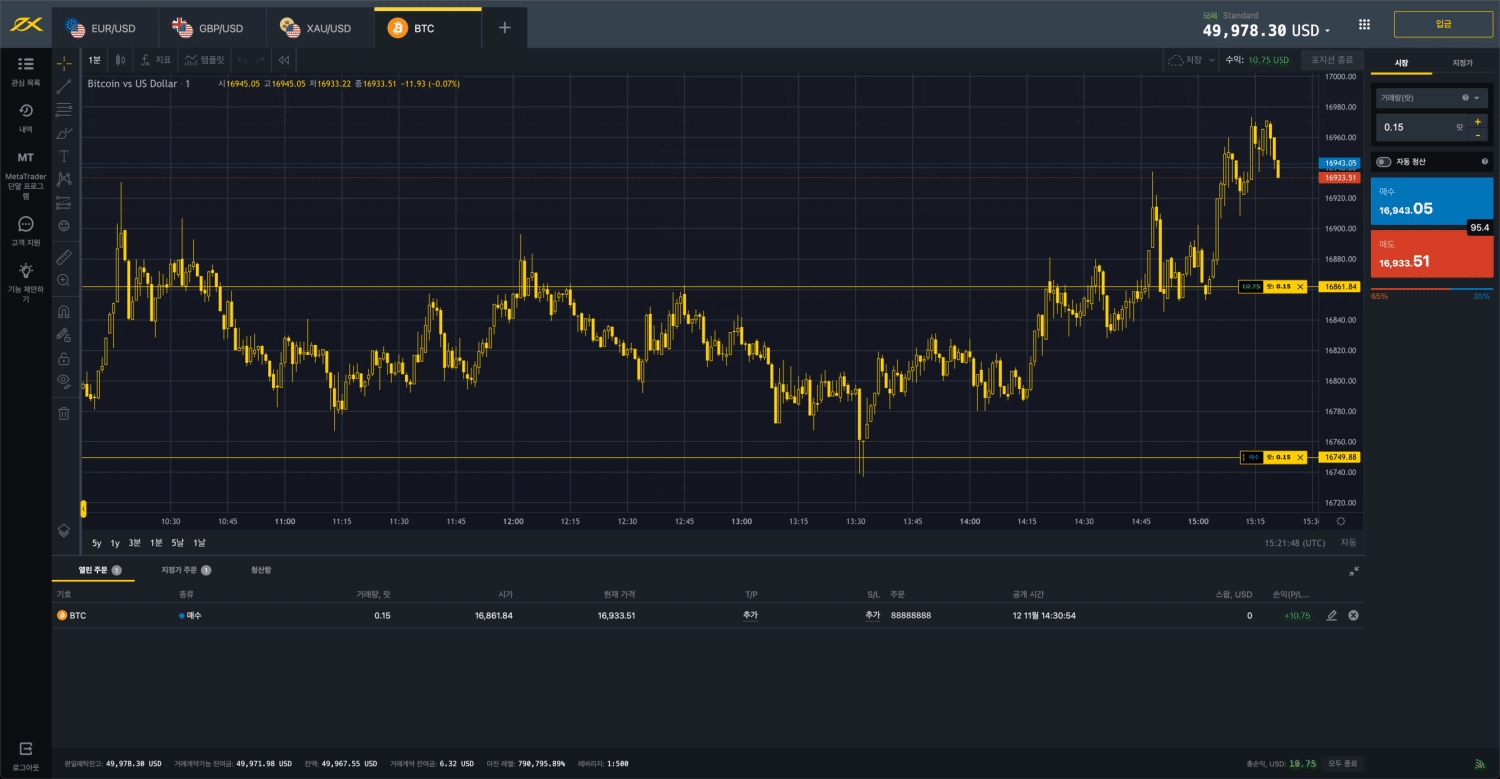Open the 거래량(랏) volume unit dropdown
Screen dimensions: 1500x779
coord(1431,98)
